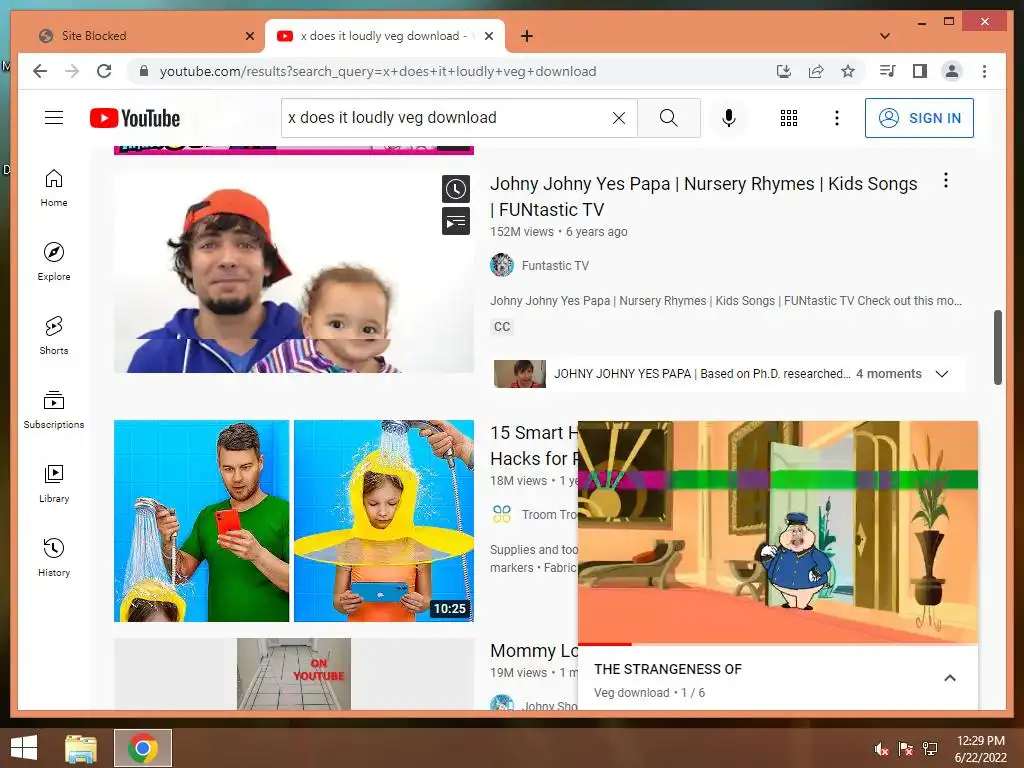Close the Site Blocked tab
This screenshot has width=1024, height=768.
click(249, 36)
